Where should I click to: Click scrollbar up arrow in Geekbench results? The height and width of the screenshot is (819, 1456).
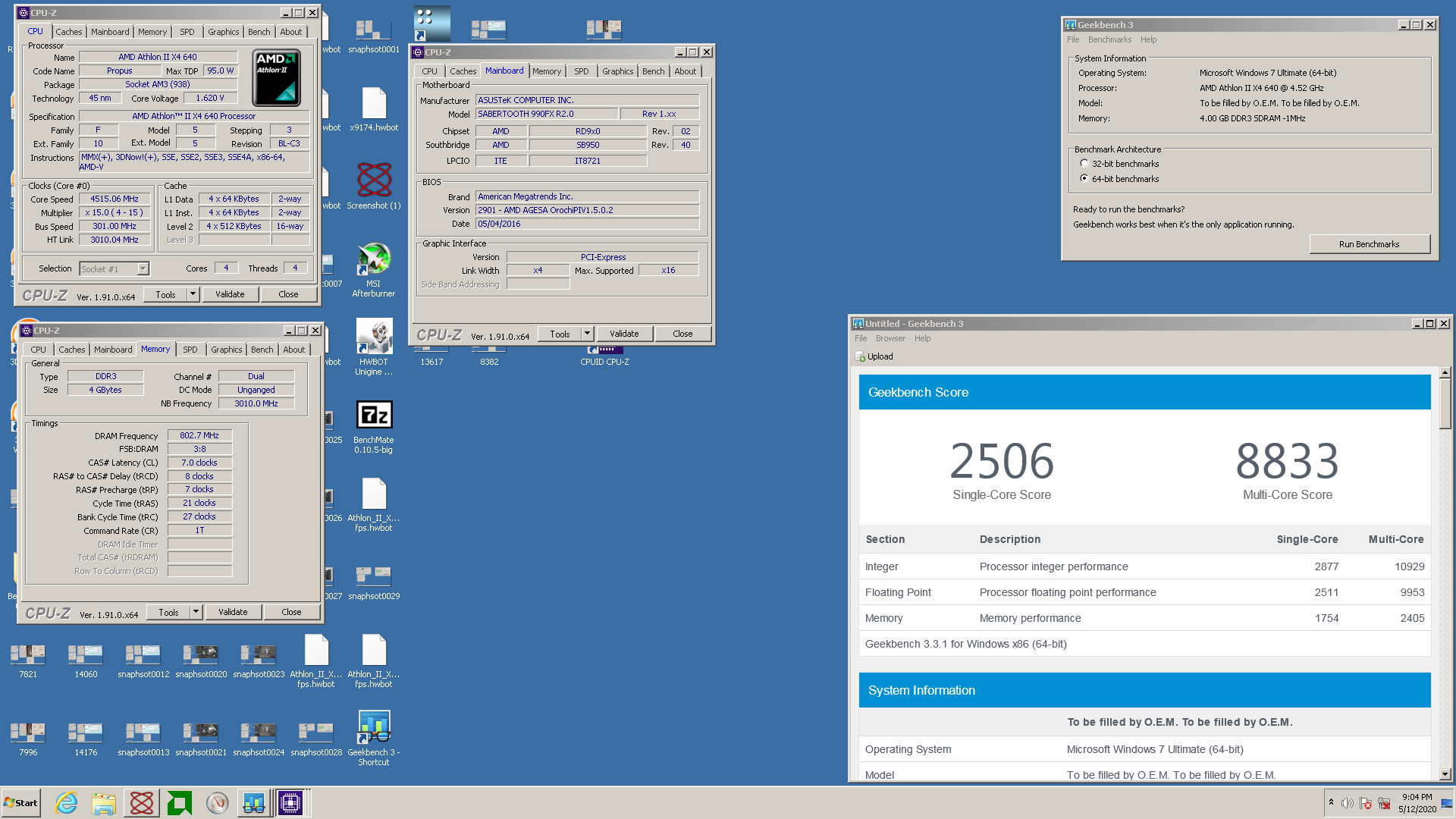coord(1445,372)
